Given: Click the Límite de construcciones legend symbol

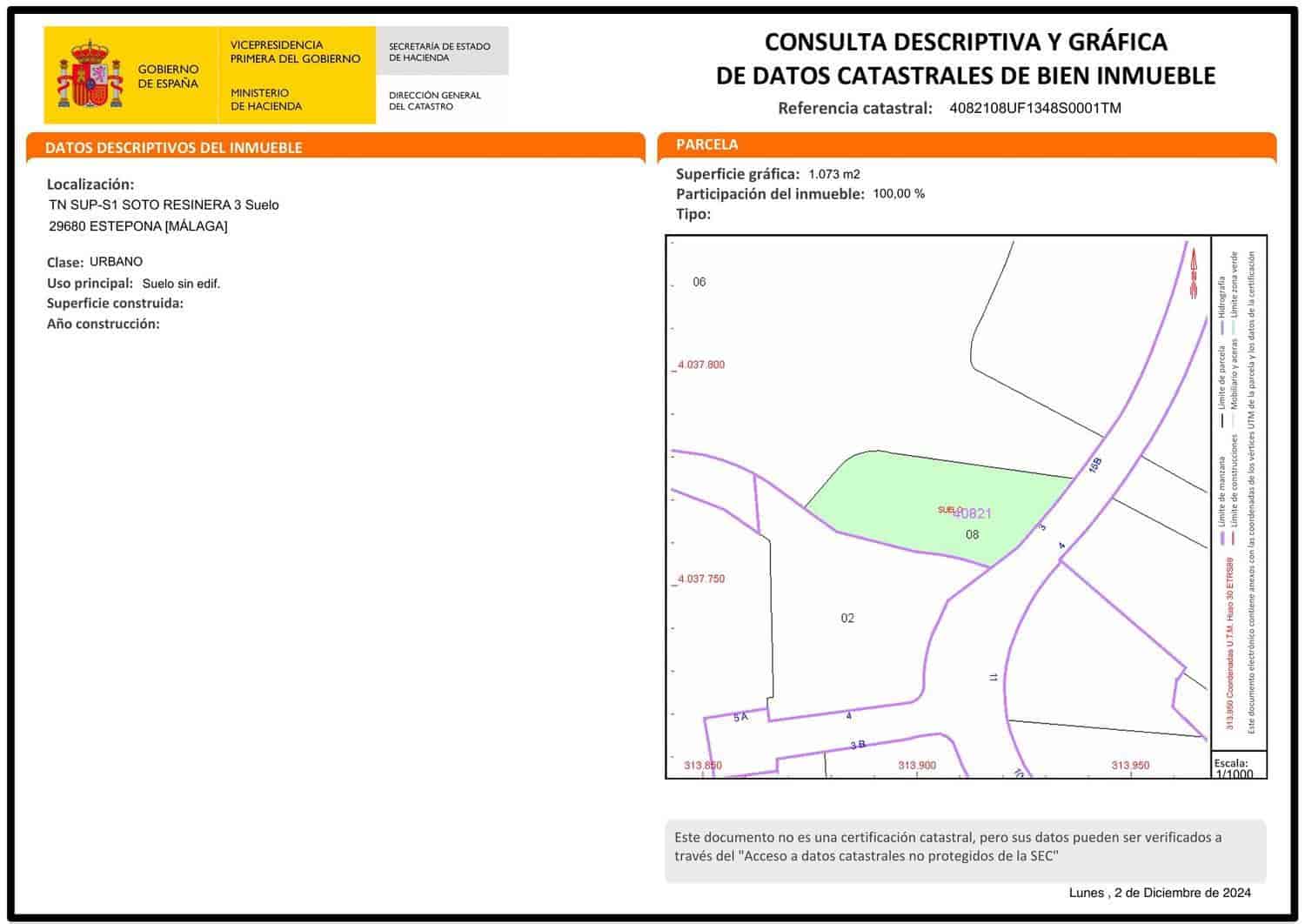Looking at the screenshot, I should (x=1234, y=535).
